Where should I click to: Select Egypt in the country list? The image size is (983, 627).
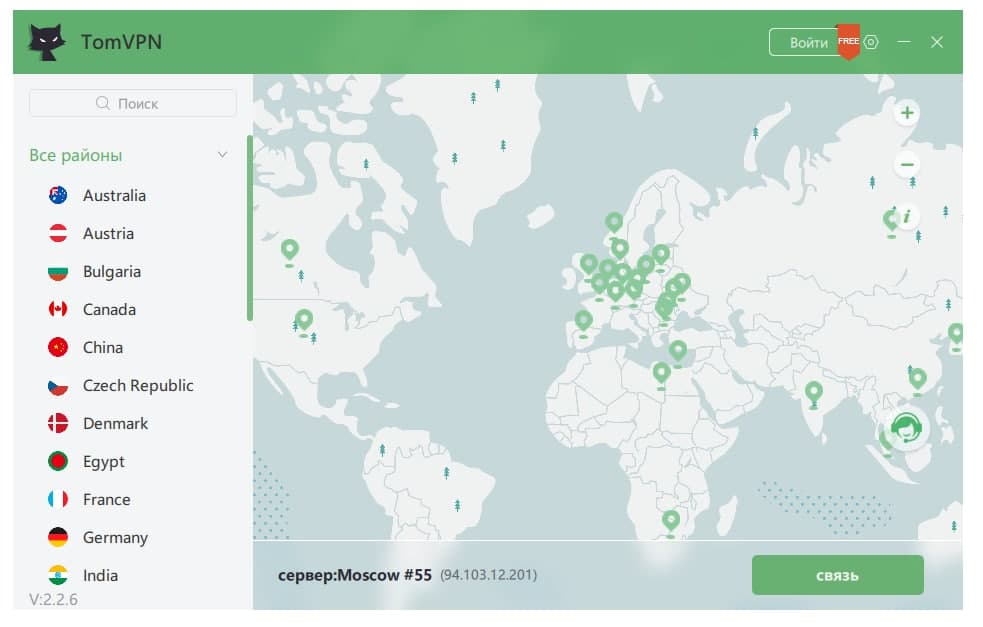[104, 462]
